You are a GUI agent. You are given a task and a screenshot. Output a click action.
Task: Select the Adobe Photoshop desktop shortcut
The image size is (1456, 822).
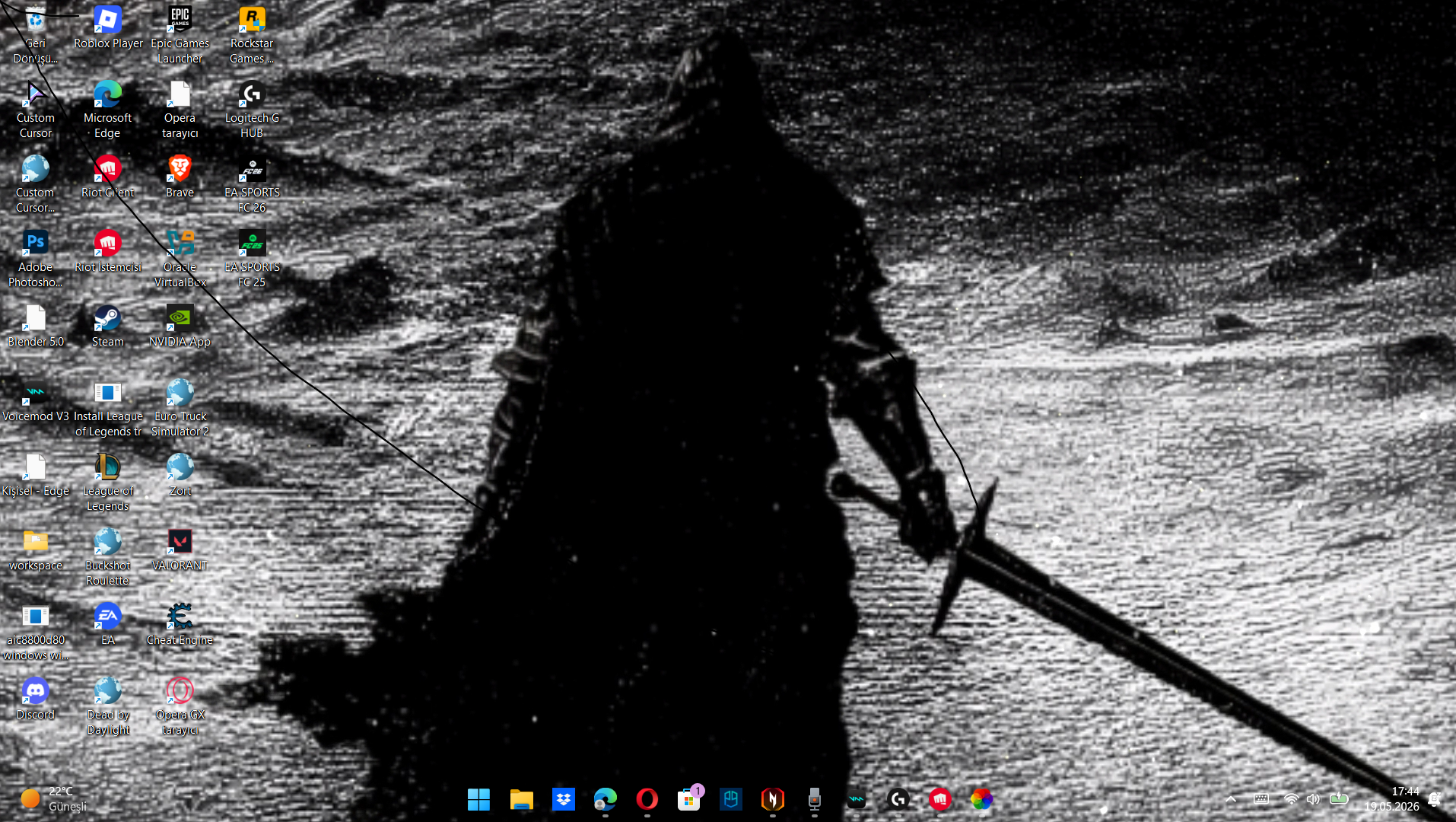click(x=35, y=258)
